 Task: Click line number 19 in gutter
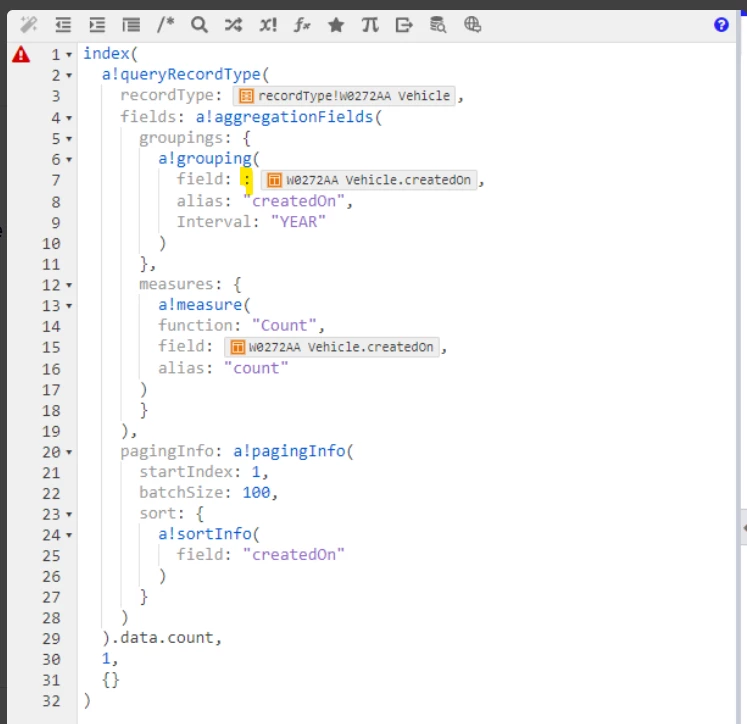coord(51,432)
